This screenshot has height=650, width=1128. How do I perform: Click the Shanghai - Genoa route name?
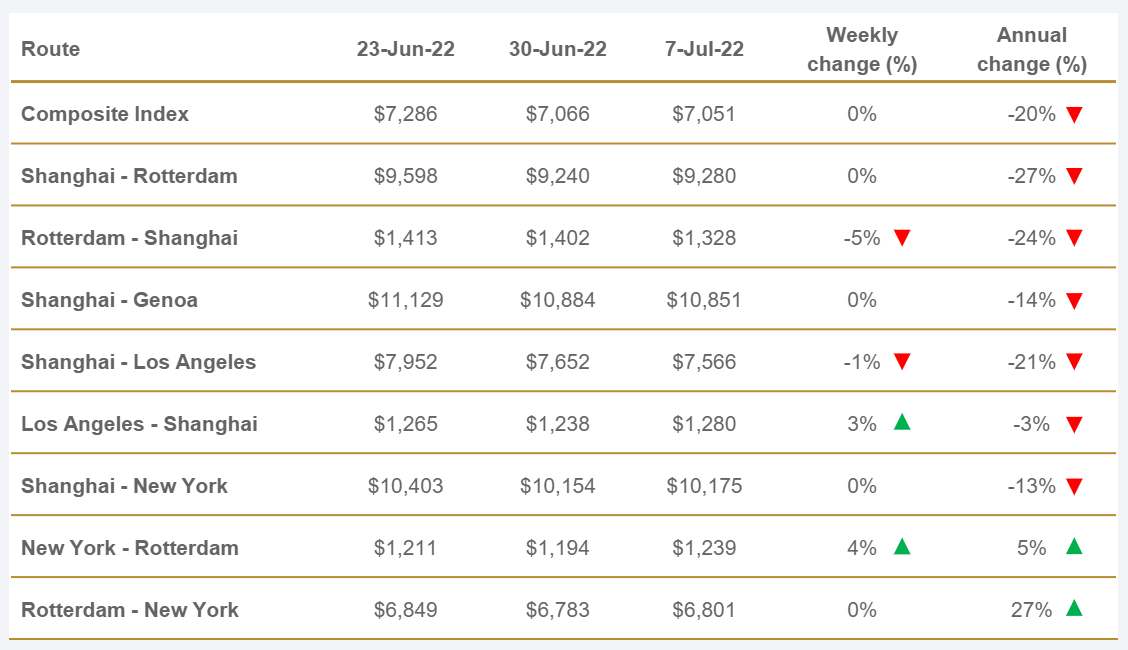(x=109, y=300)
